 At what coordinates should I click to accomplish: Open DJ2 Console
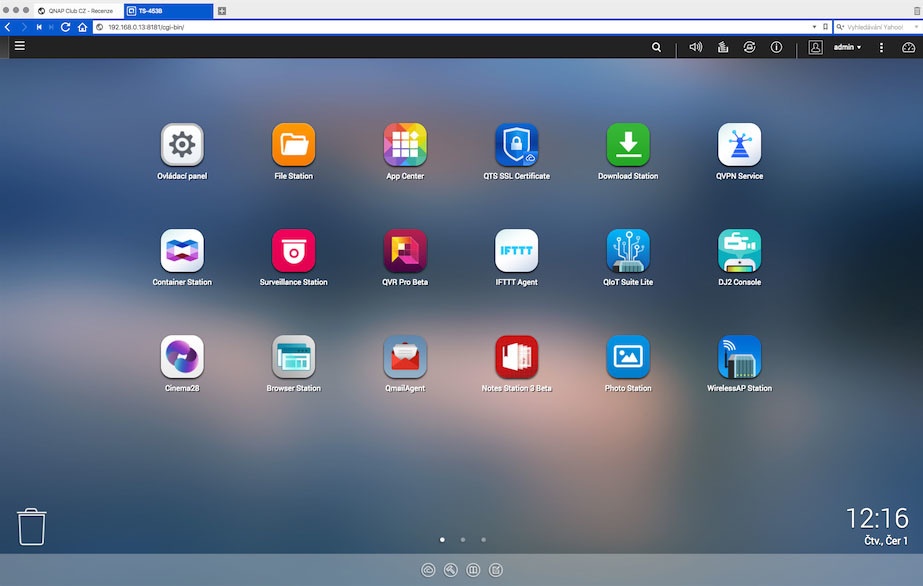click(x=739, y=251)
